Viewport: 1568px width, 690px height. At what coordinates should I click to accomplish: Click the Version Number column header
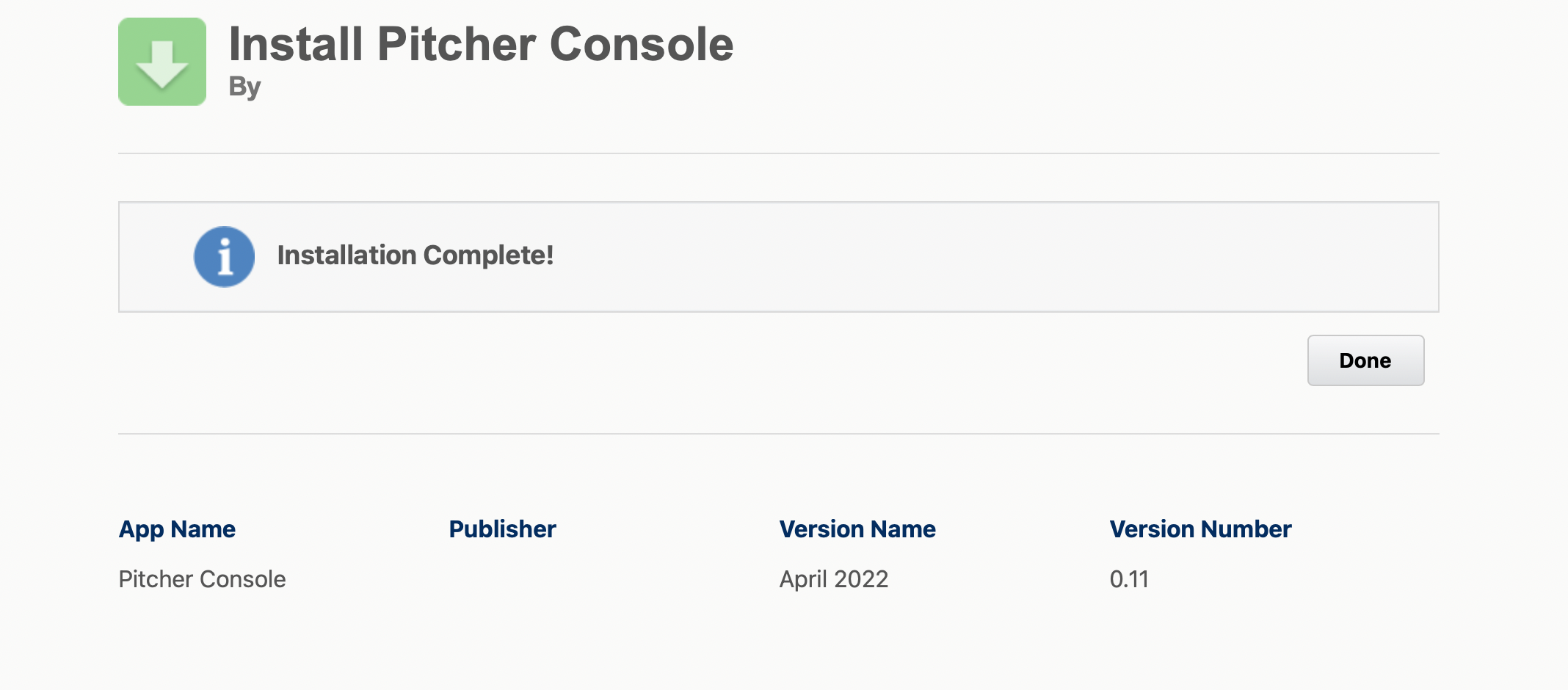pos(1199,529)
